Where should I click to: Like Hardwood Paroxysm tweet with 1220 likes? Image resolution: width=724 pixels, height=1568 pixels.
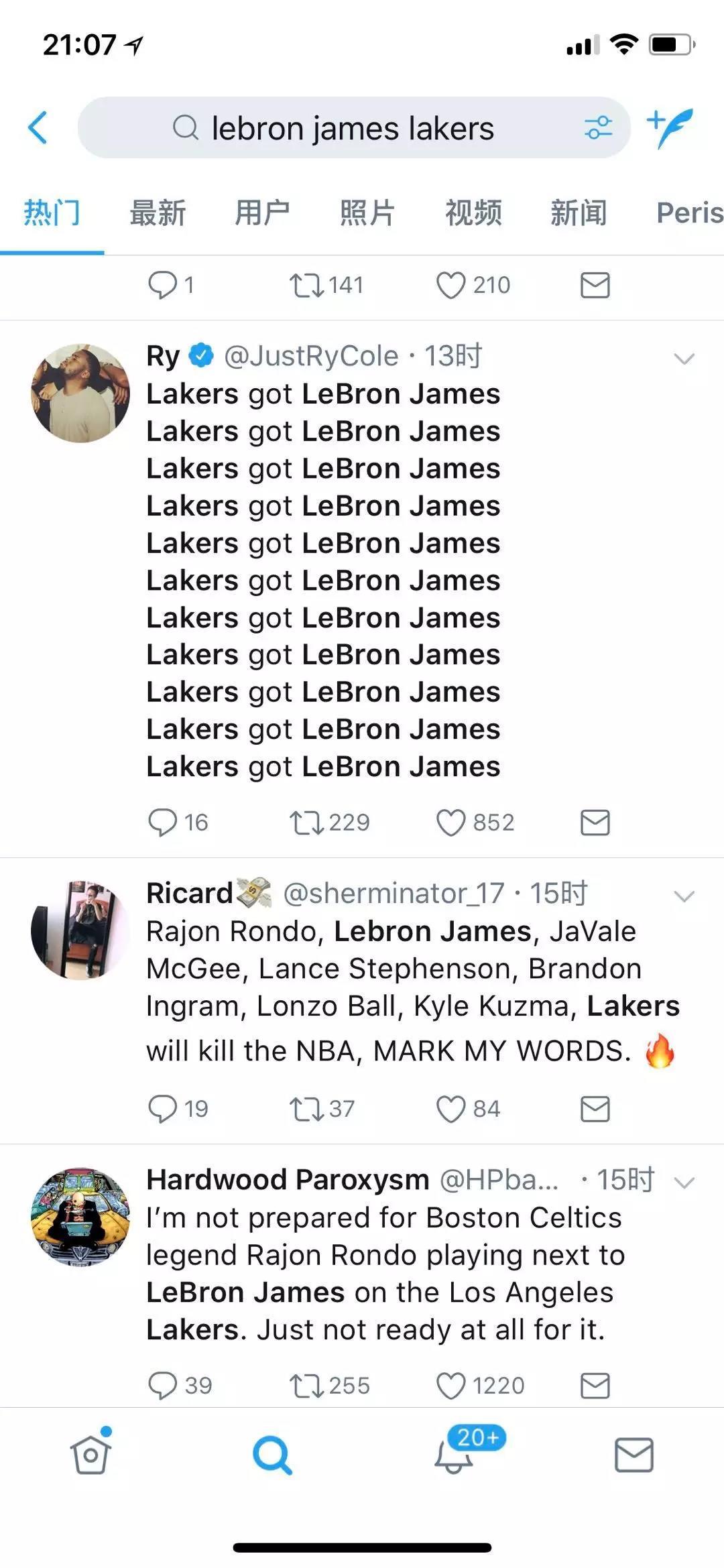click(450, 1385)
